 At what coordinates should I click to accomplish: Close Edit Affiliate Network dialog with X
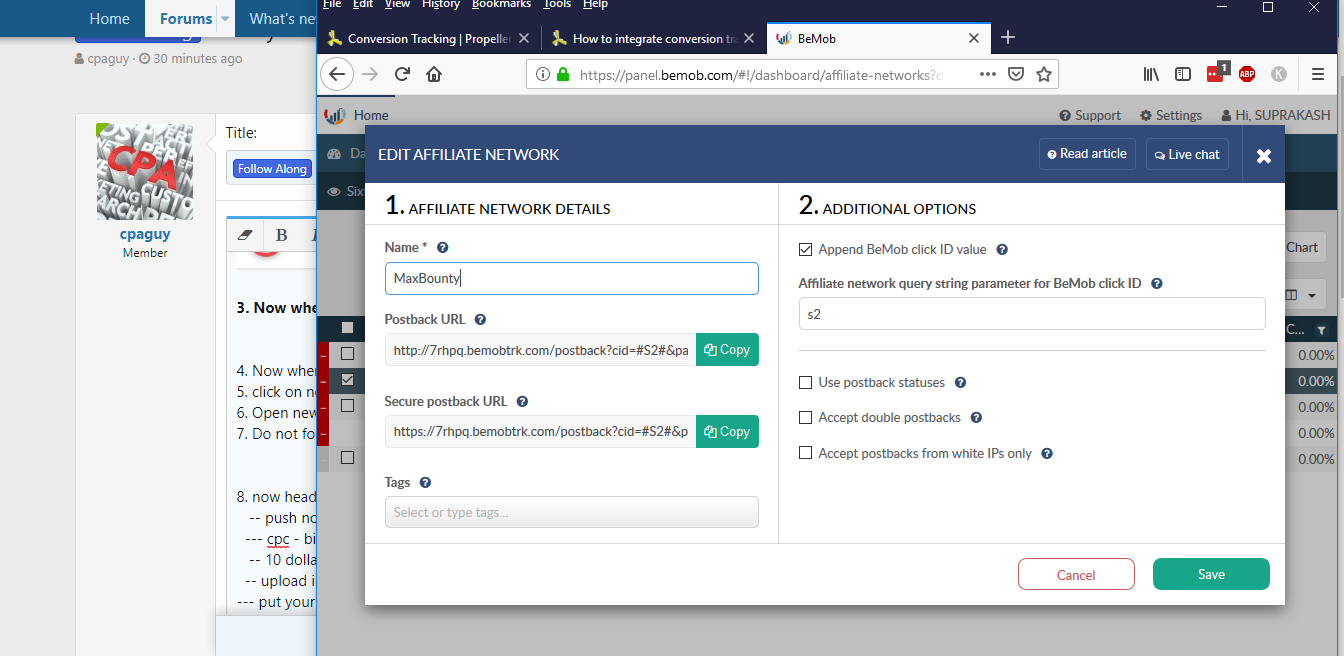click(1264, 156)
